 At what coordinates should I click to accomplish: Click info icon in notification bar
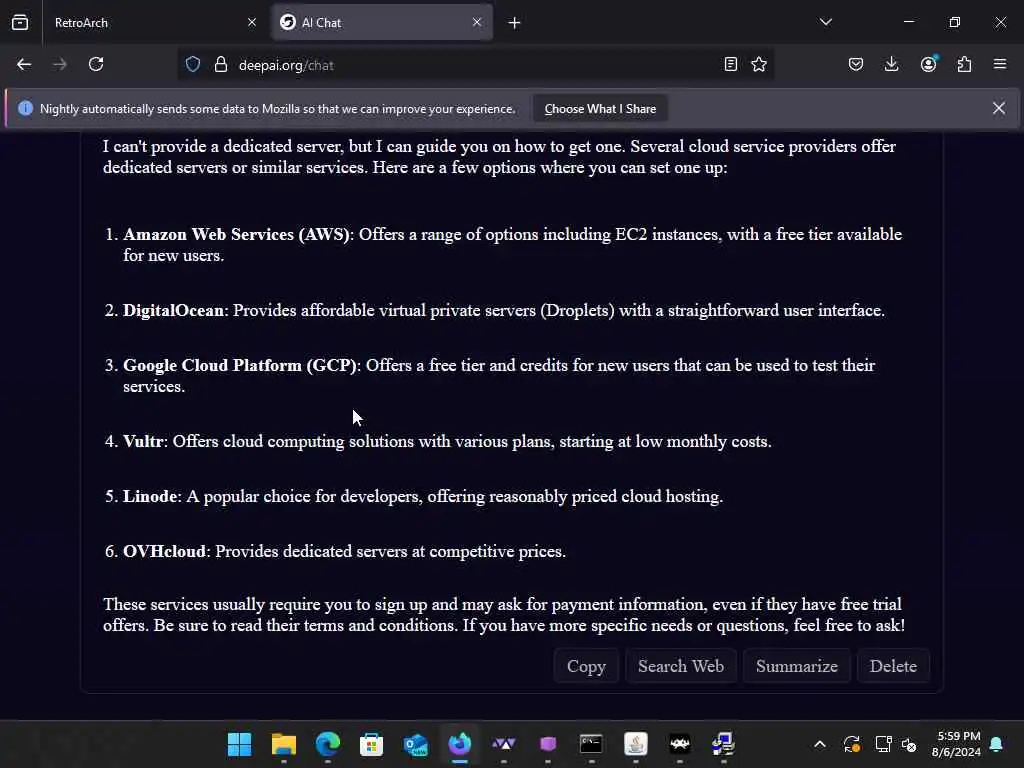25,108
